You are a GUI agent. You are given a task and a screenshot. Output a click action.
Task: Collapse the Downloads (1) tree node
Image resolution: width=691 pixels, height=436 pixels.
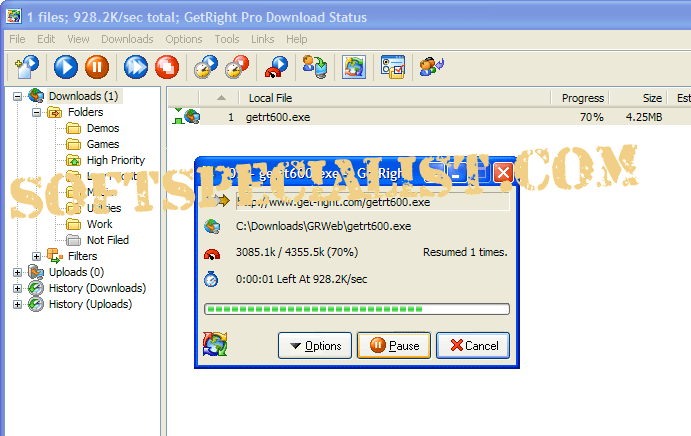18,96
